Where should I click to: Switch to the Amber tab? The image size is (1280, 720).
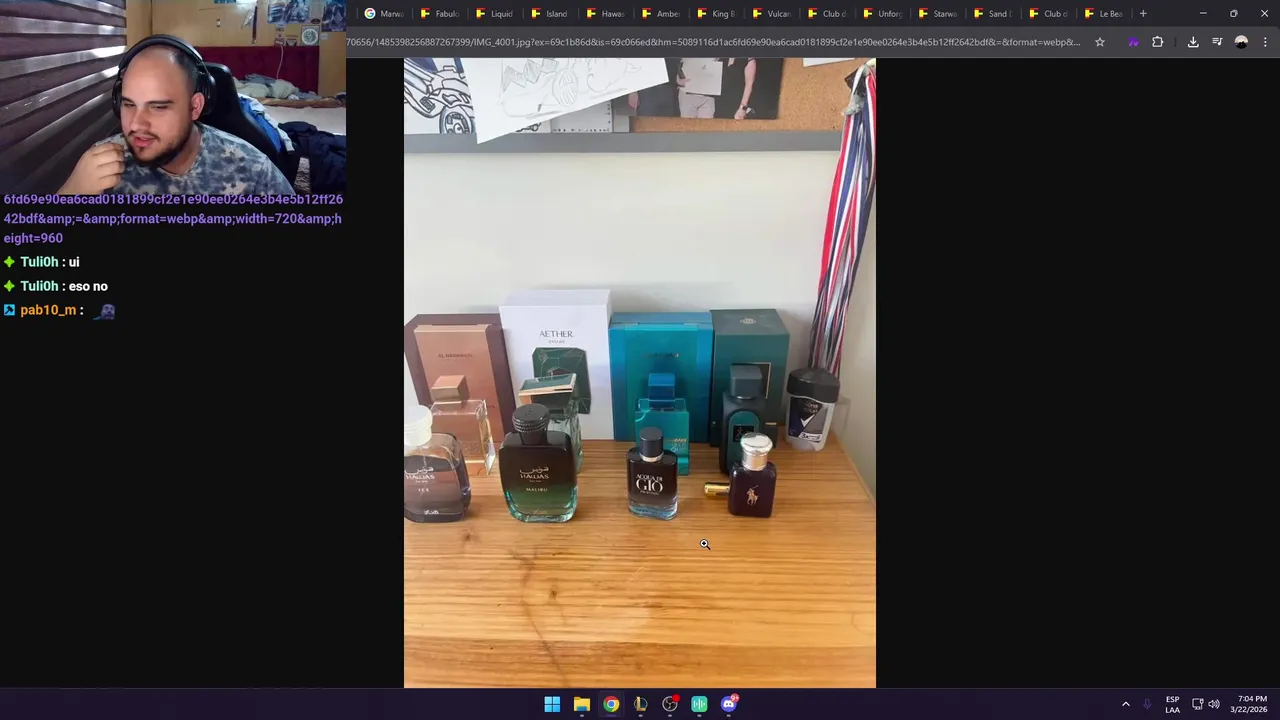pyautogui.click(x=660, y=14)
